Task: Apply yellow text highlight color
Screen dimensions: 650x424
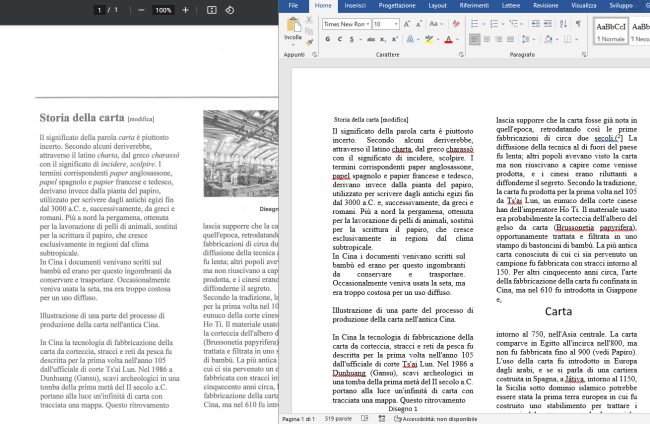Action: pyautogui.click(x=429, y=39)
